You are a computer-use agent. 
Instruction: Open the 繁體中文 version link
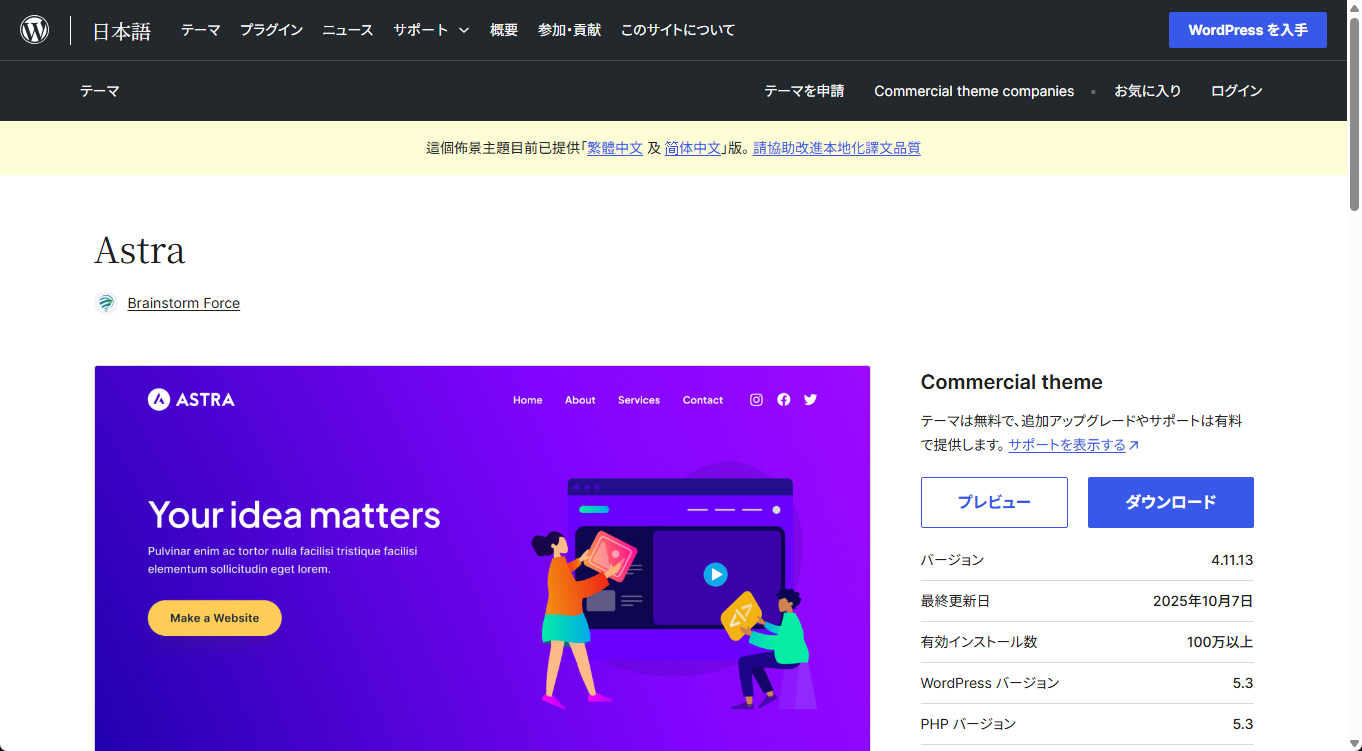pos(615,148)
